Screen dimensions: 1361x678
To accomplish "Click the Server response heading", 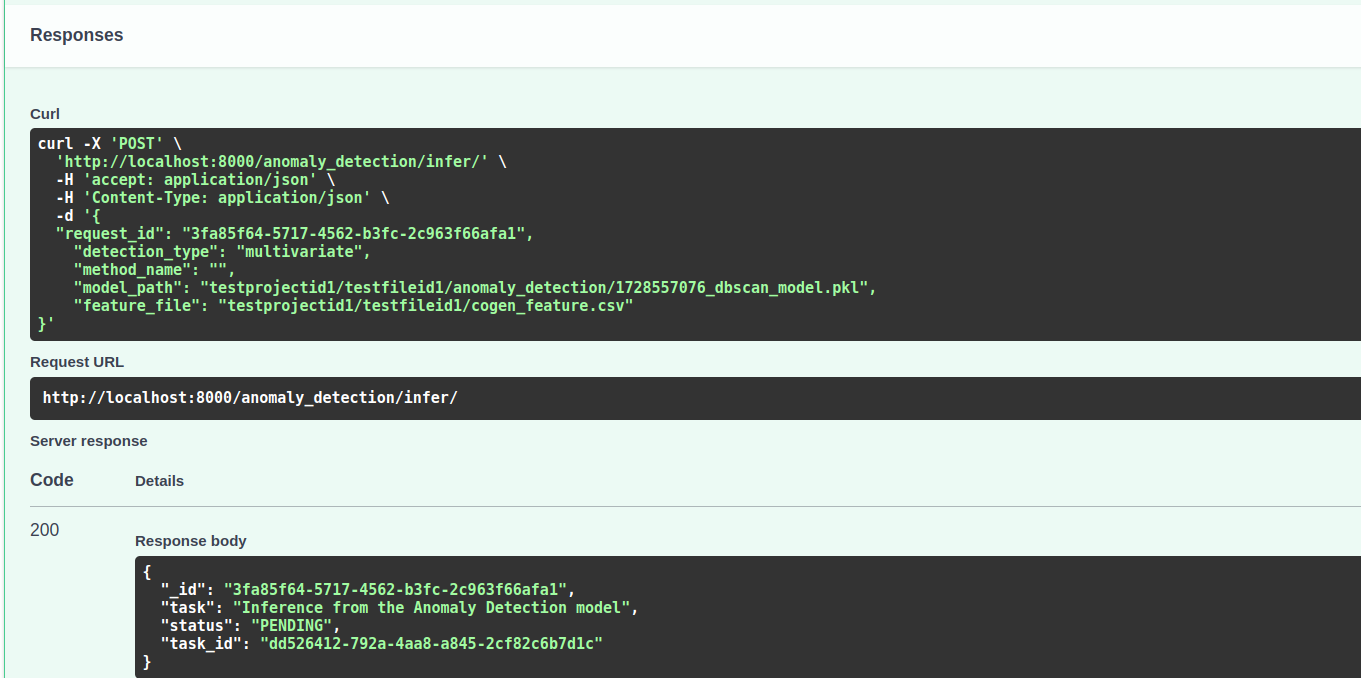I will [89, 441].
